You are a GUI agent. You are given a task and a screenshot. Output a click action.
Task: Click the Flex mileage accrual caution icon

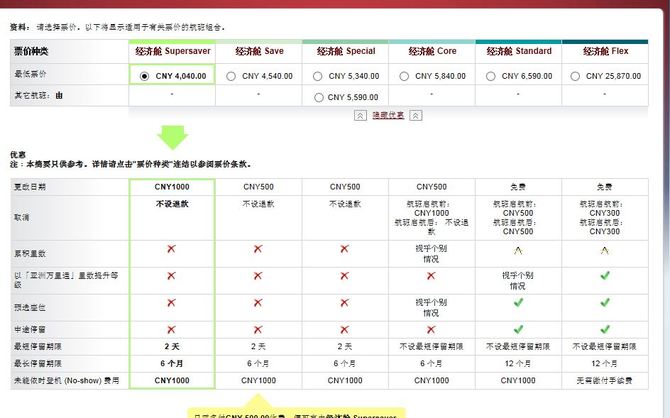pos(605,250)
